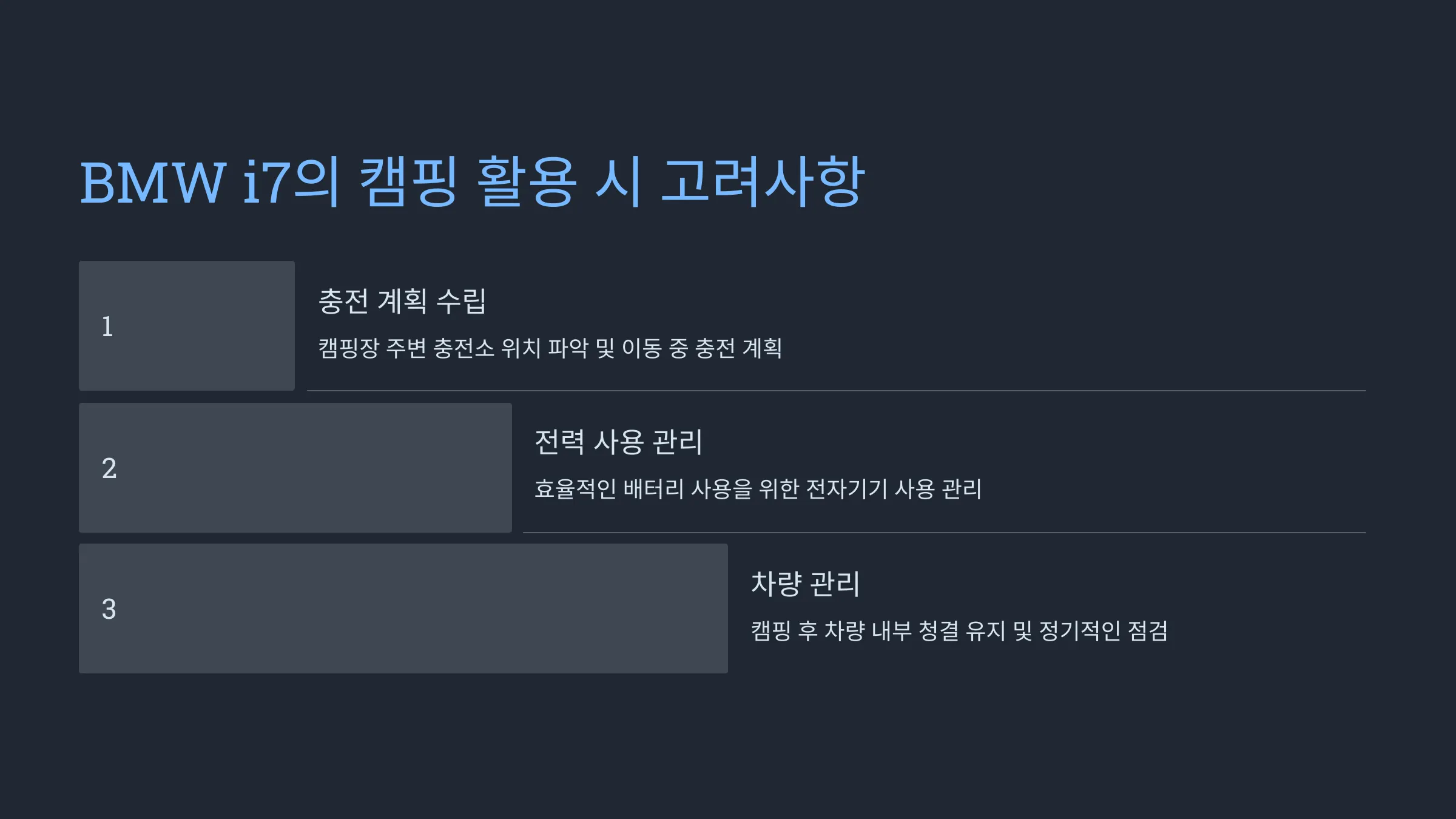Select the heading 충전 계획 수립
The width and height of the screenshot is (1456, 819).
pyautogui.click(x=402, y=301)
